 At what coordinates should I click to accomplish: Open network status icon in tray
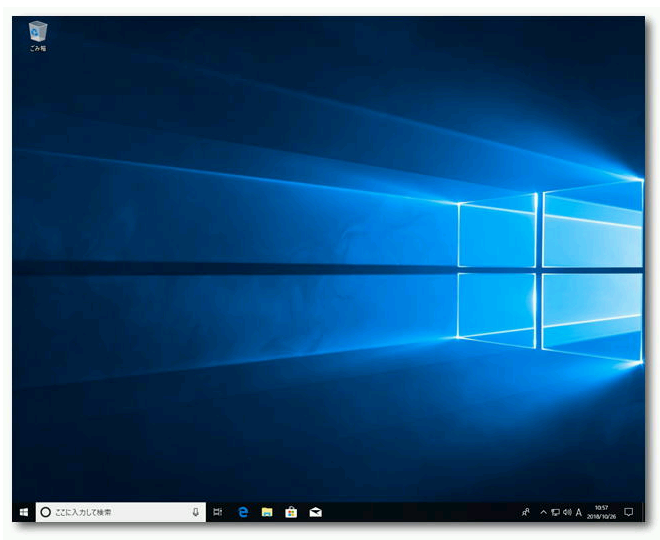click(555, 512)
